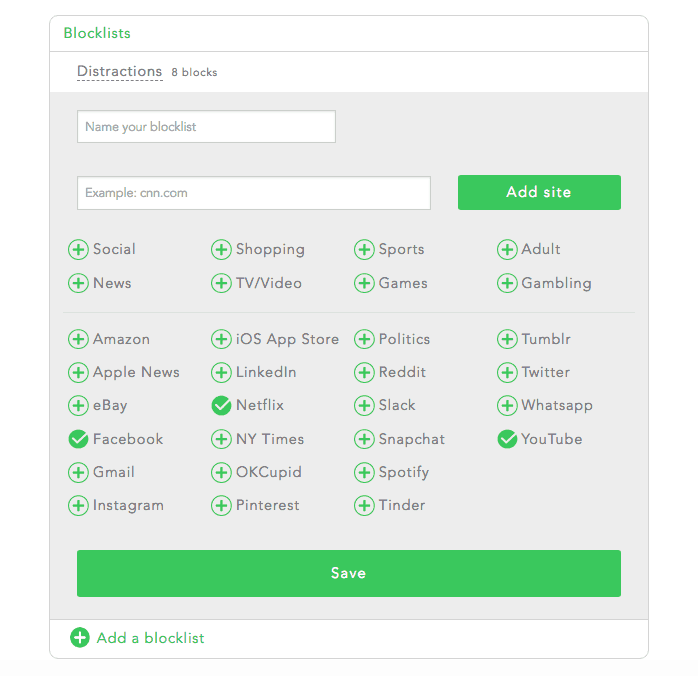Click the Add site button

tap(539, 192)
